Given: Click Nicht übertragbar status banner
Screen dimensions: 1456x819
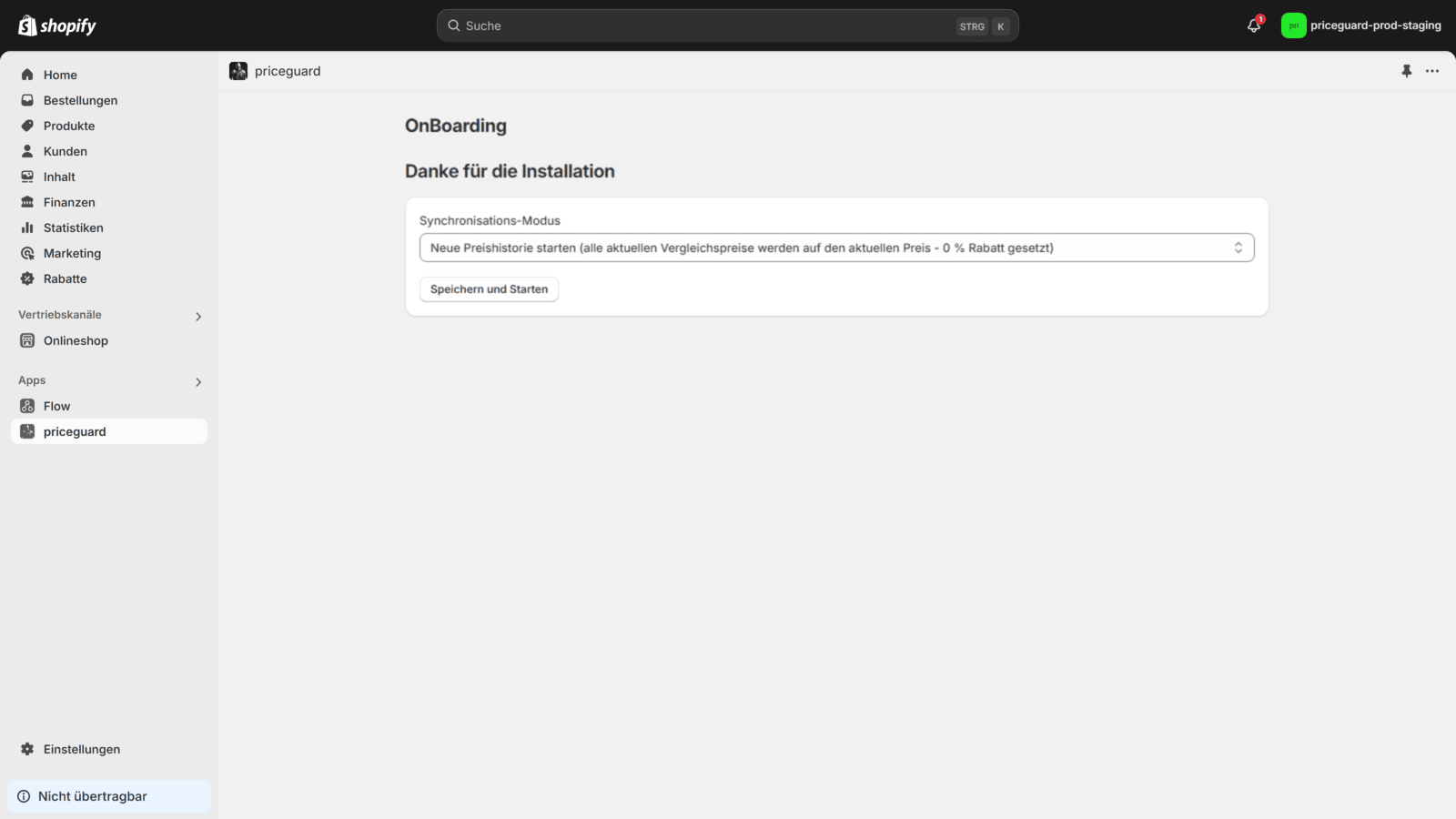Looking at the screenshot, I should click(x=92, y=795).
